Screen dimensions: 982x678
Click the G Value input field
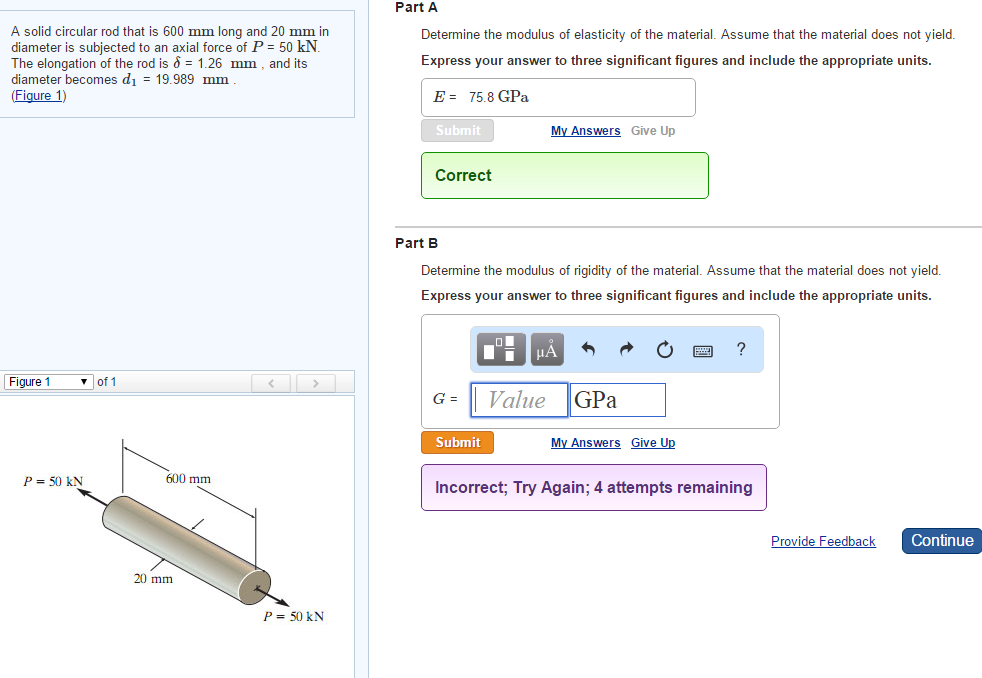(519, 400)
